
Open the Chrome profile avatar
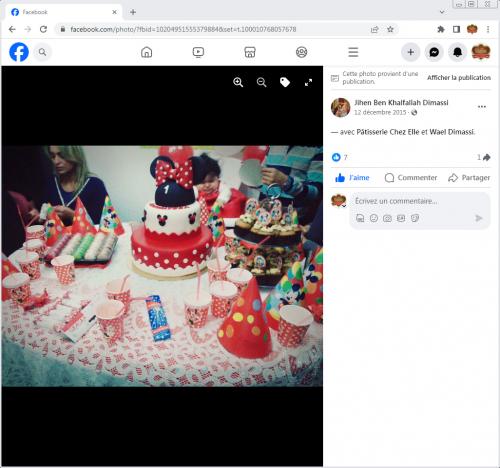[x=472, y=29]
